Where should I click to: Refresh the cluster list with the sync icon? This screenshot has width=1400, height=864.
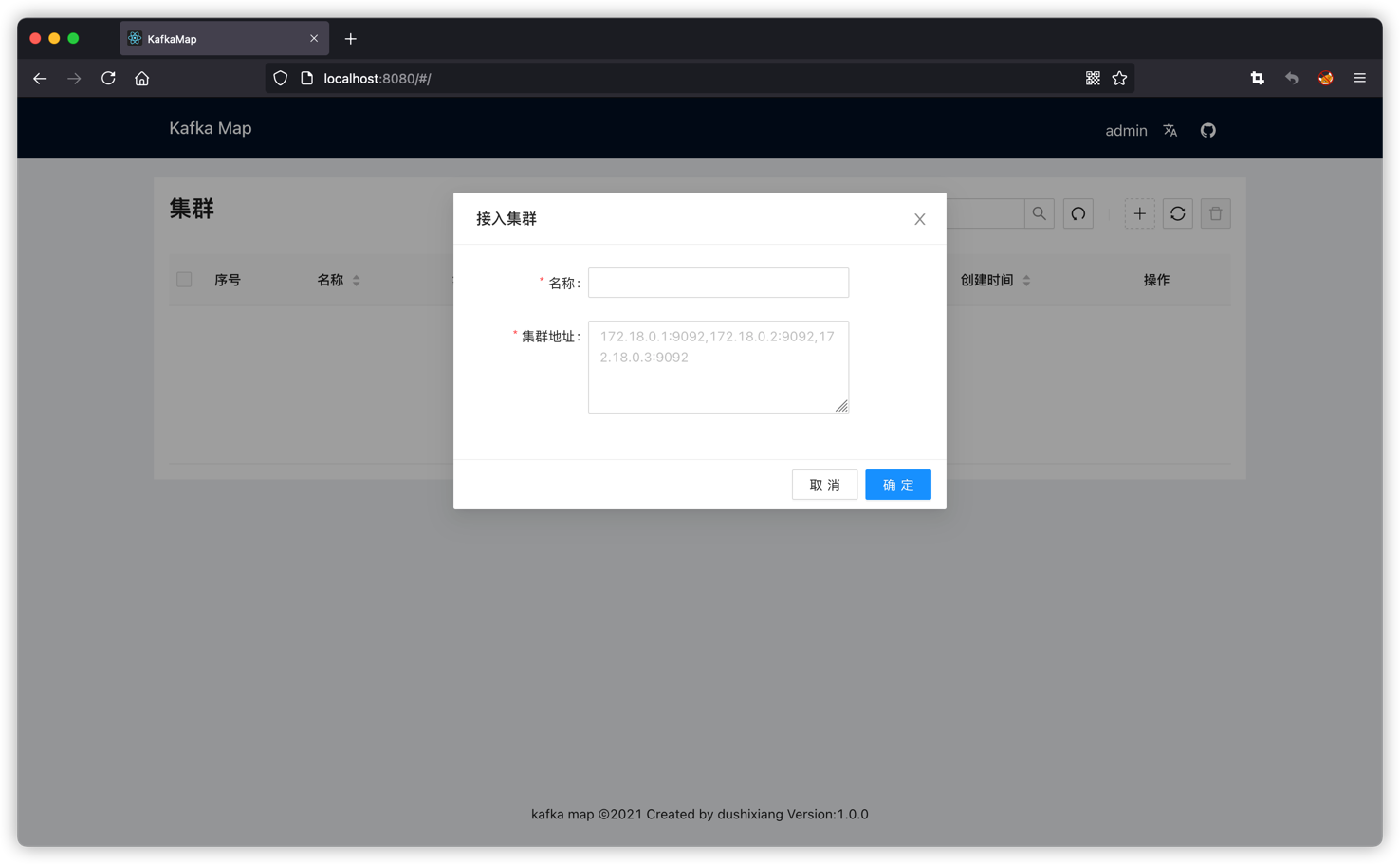(1177, 213)
